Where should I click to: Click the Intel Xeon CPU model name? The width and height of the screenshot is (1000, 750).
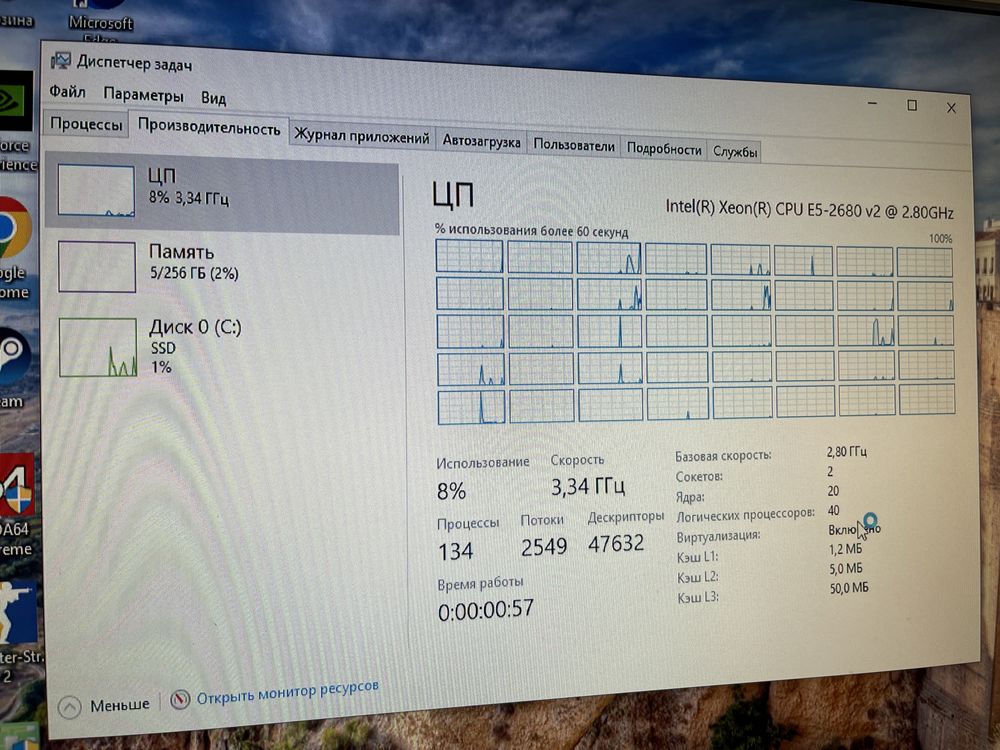[809, 209]
